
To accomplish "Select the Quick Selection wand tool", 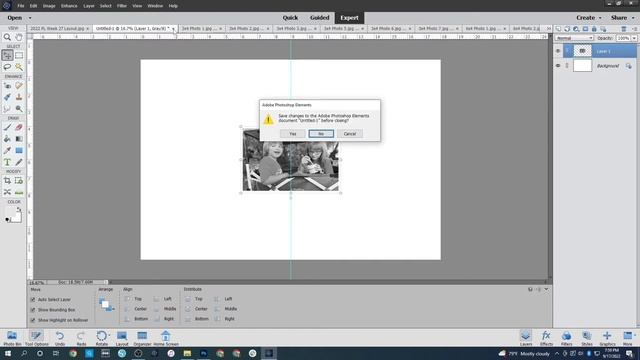I will (19, 67).
